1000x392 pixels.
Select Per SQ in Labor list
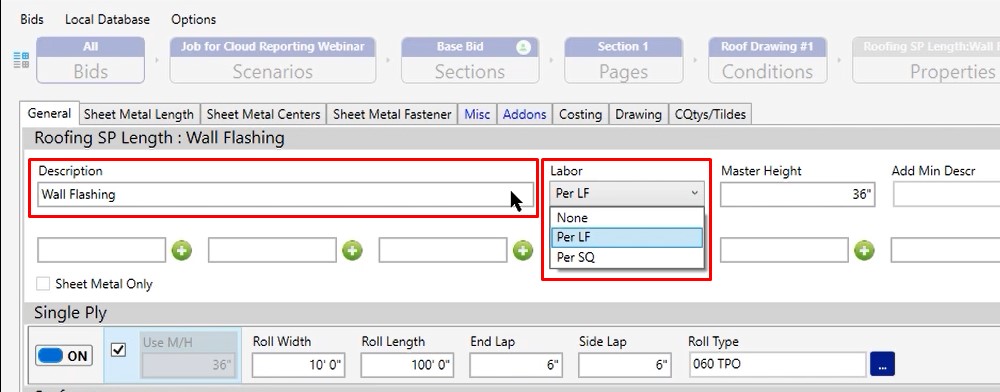[627, 258]
